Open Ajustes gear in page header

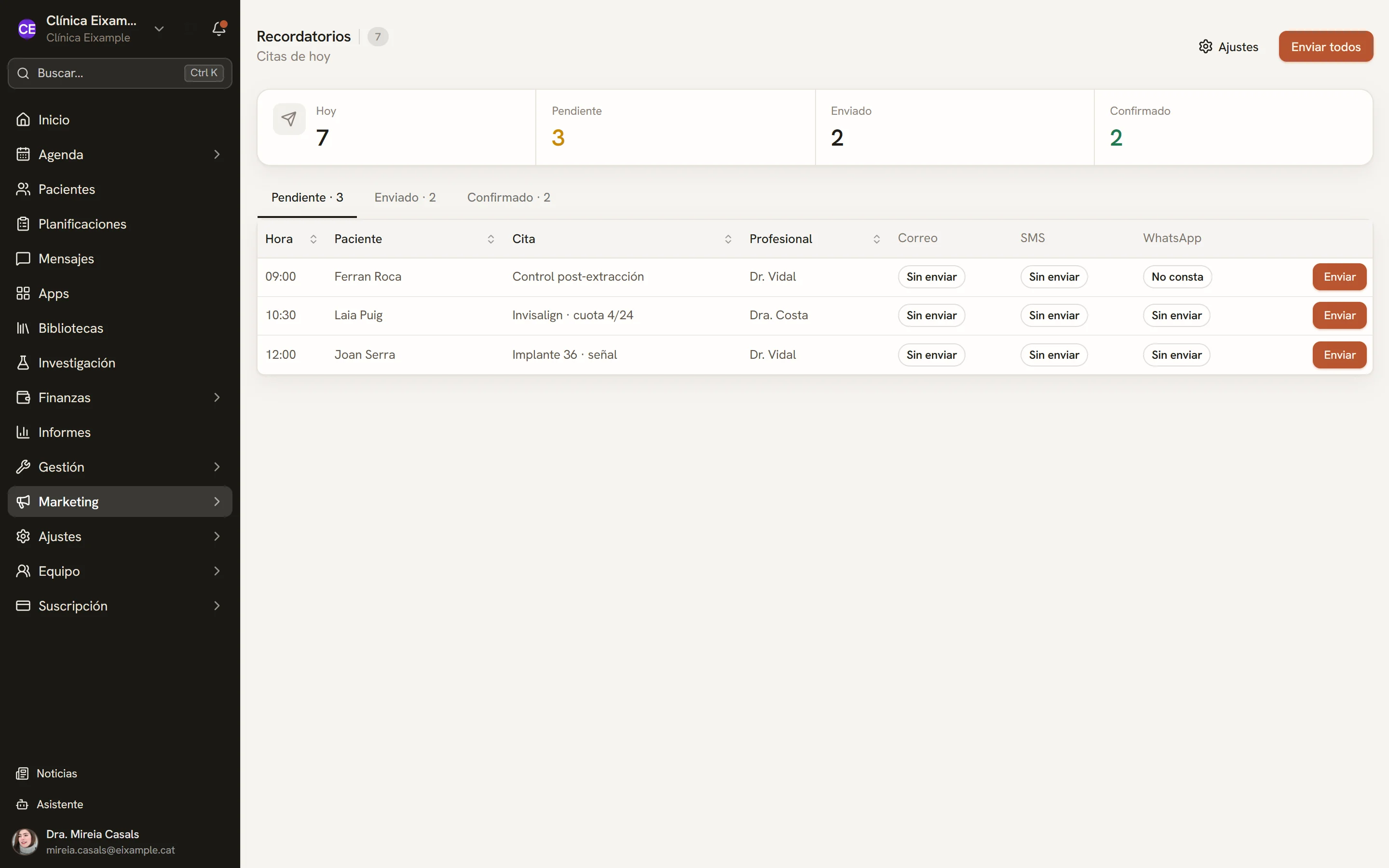(1228, 46)
